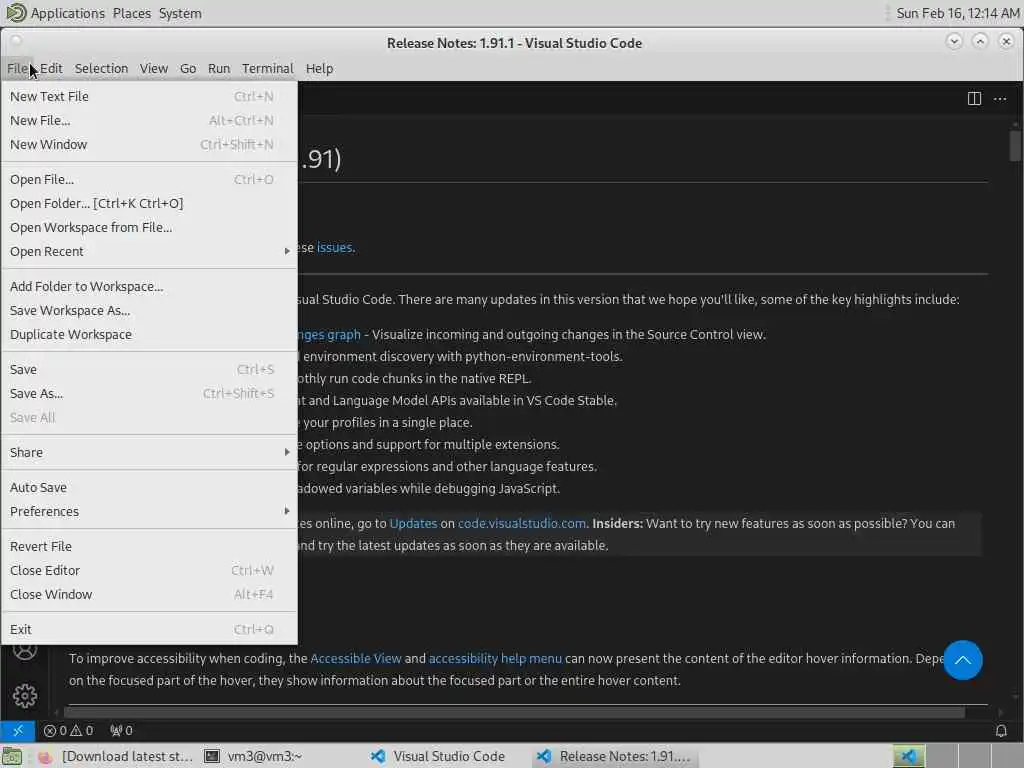Select New Window from File menu
The height and width of the screenshot is (768, 1024).
150,144
